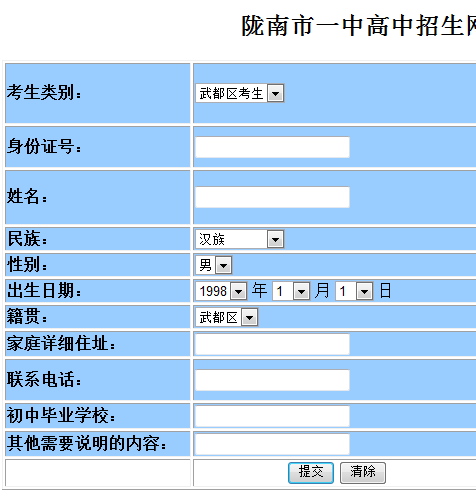
Task: Expand the birth month dropdown before 月
Action: point(291,291)
